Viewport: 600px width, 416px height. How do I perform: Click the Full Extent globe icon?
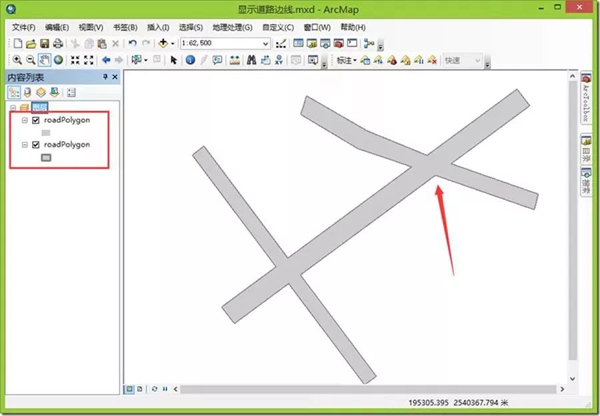coord(58,60)
